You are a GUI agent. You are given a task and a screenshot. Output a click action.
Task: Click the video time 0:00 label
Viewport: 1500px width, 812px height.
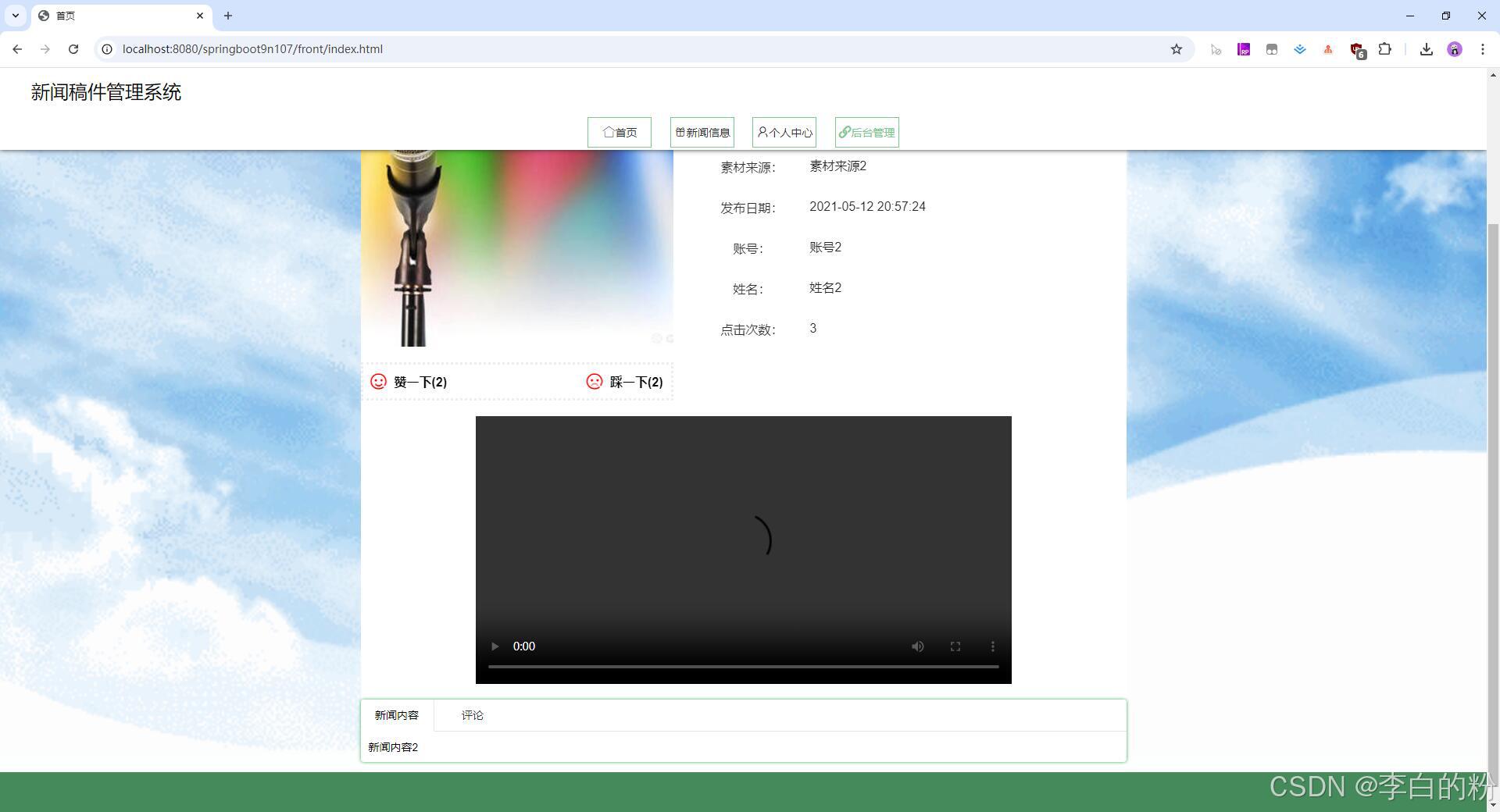[524, 646]
